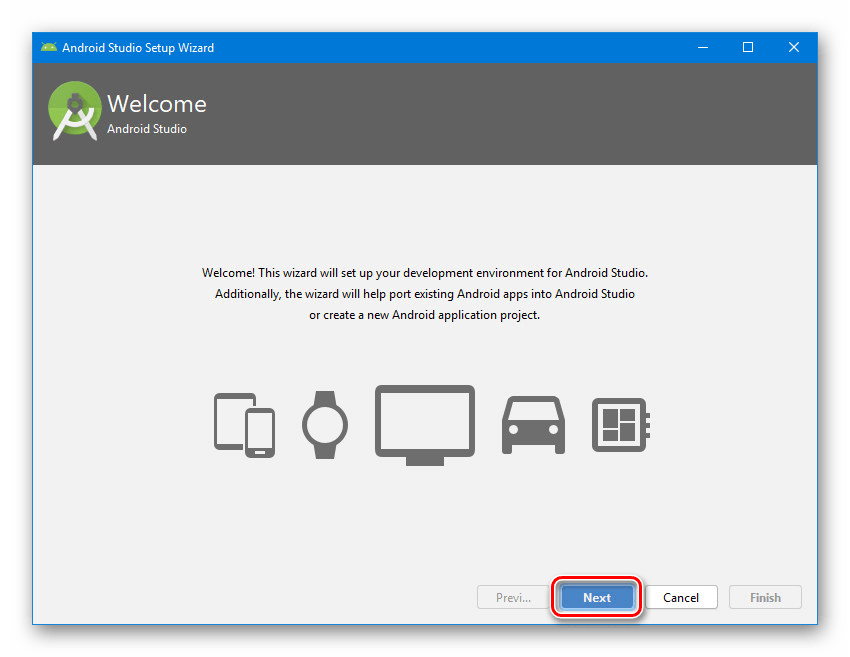Select the phone and tablet devices icon
Viewport: 850px width, 657px height.
(243, 425)
